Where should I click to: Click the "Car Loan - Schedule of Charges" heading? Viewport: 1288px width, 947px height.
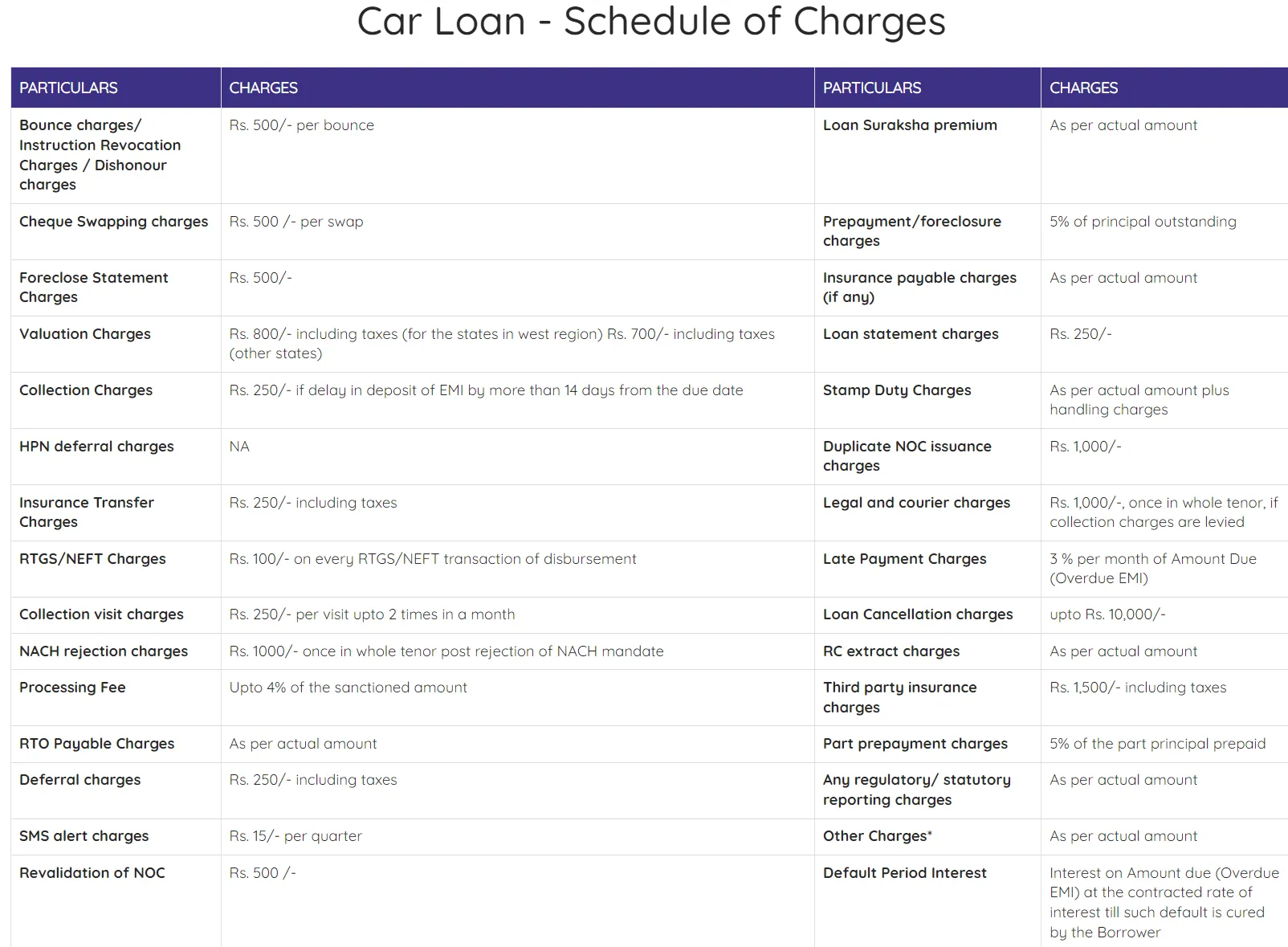click(651, 22)
